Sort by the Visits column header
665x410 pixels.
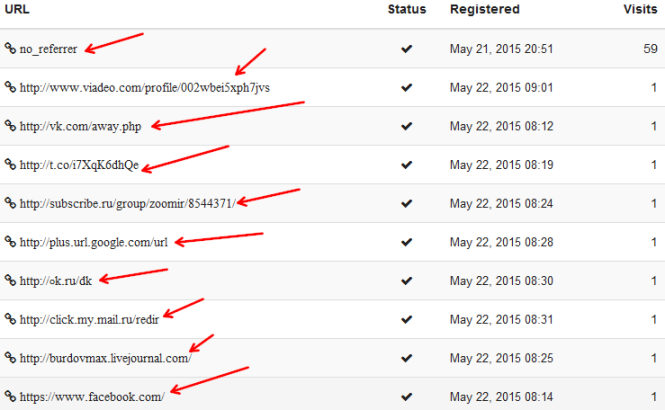click(x=640, y=9)
